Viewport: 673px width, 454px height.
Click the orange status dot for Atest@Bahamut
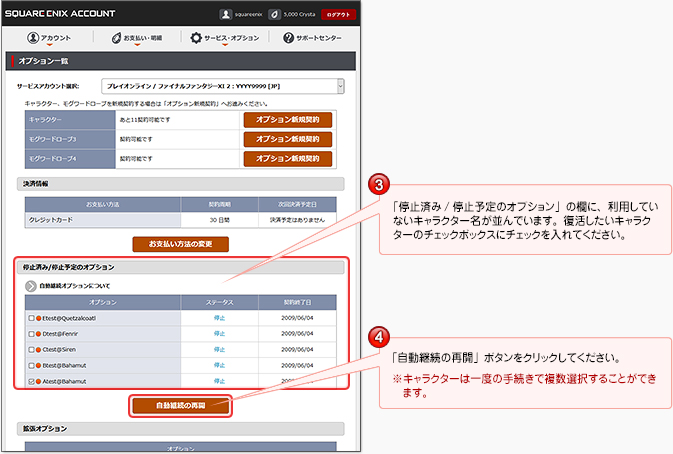[39, 381]
